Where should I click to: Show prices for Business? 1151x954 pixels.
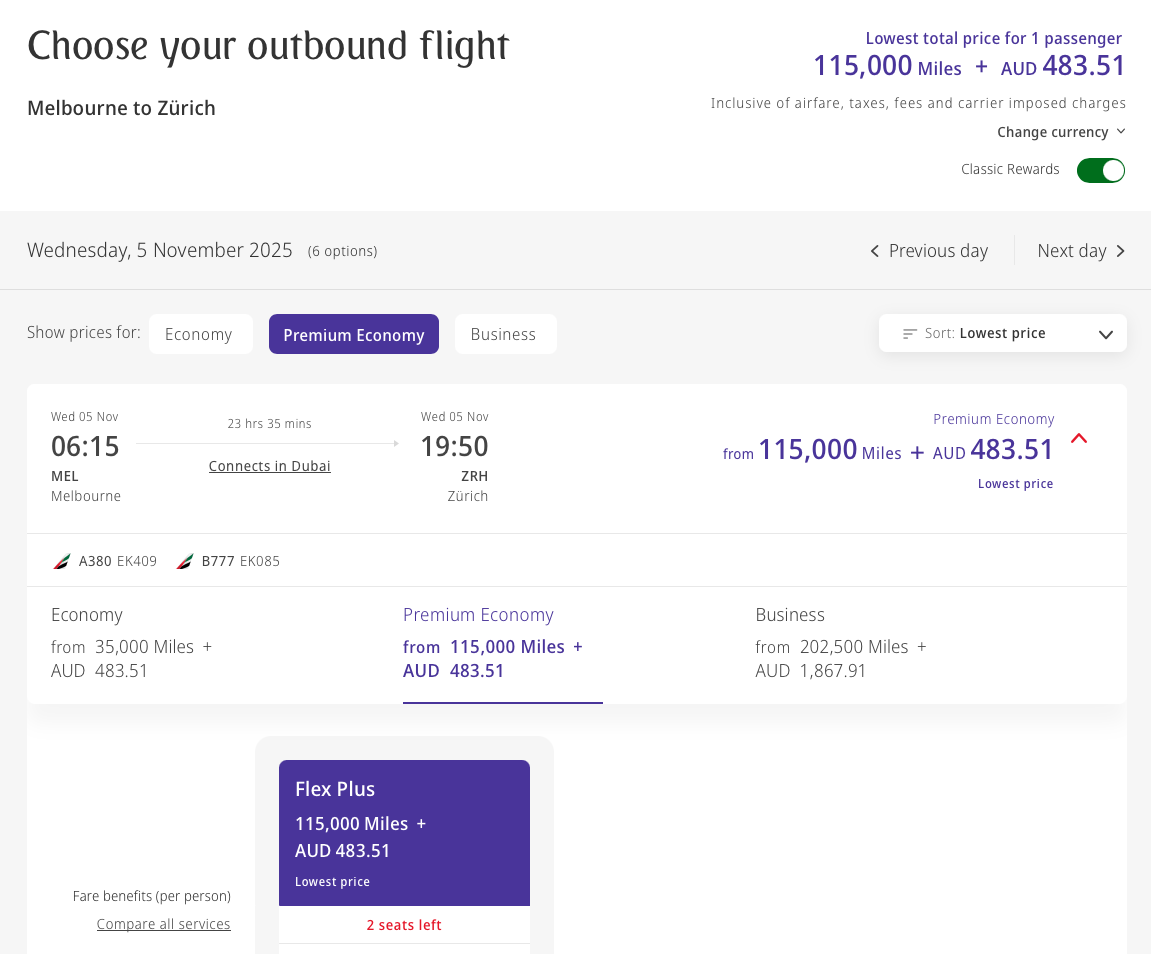pos(506,334)
